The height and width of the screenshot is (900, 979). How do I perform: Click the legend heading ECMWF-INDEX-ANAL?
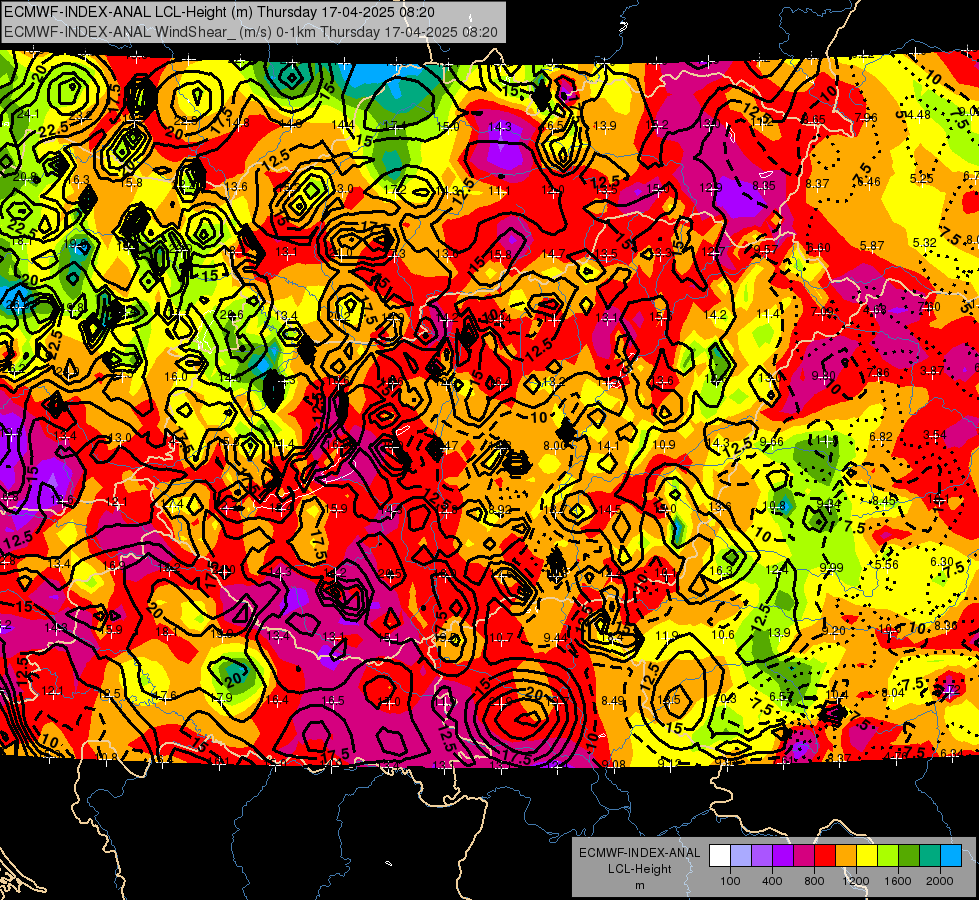tap(640, 853)
